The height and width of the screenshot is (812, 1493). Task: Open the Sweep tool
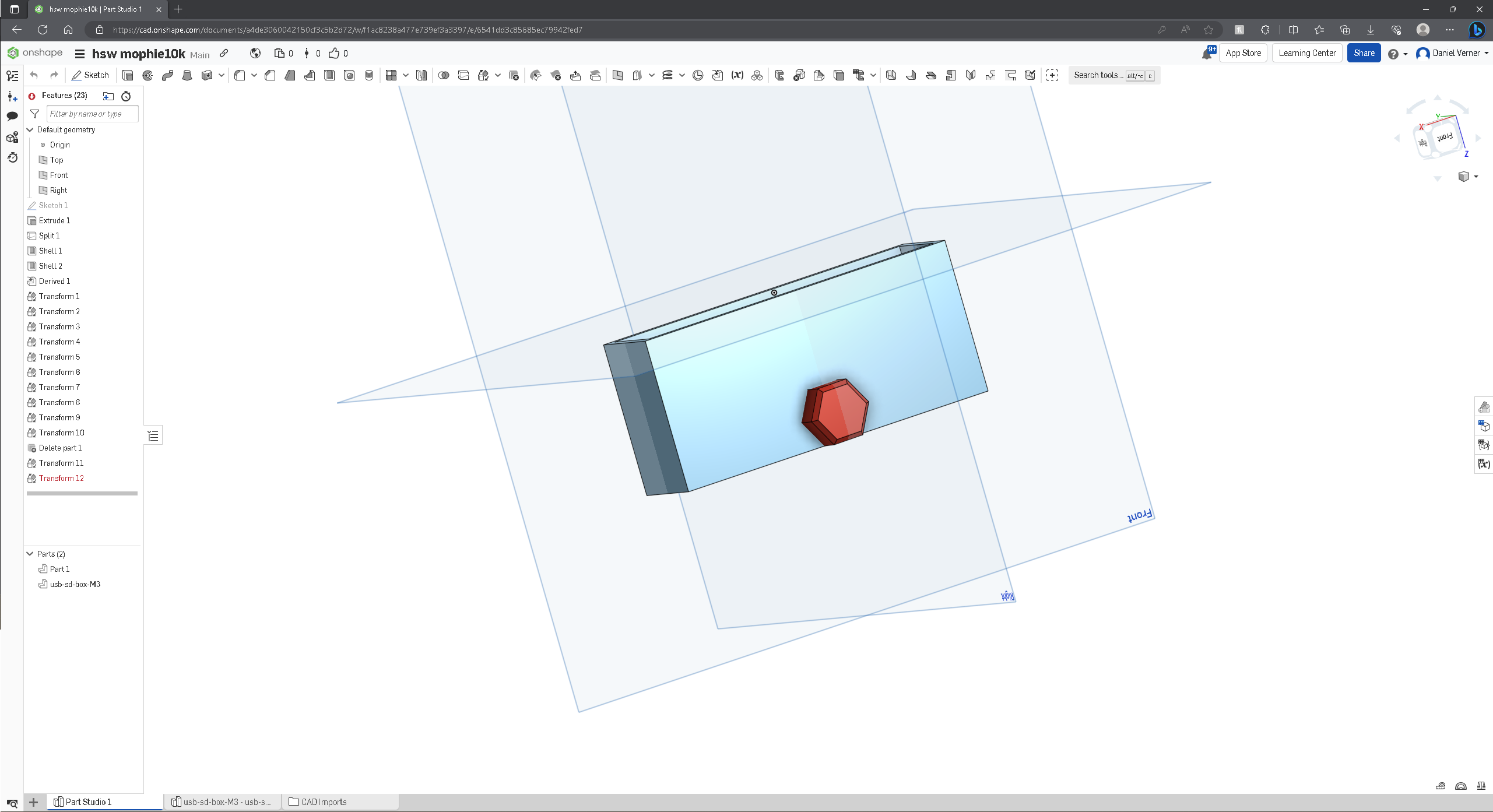(x=168, y=75)
